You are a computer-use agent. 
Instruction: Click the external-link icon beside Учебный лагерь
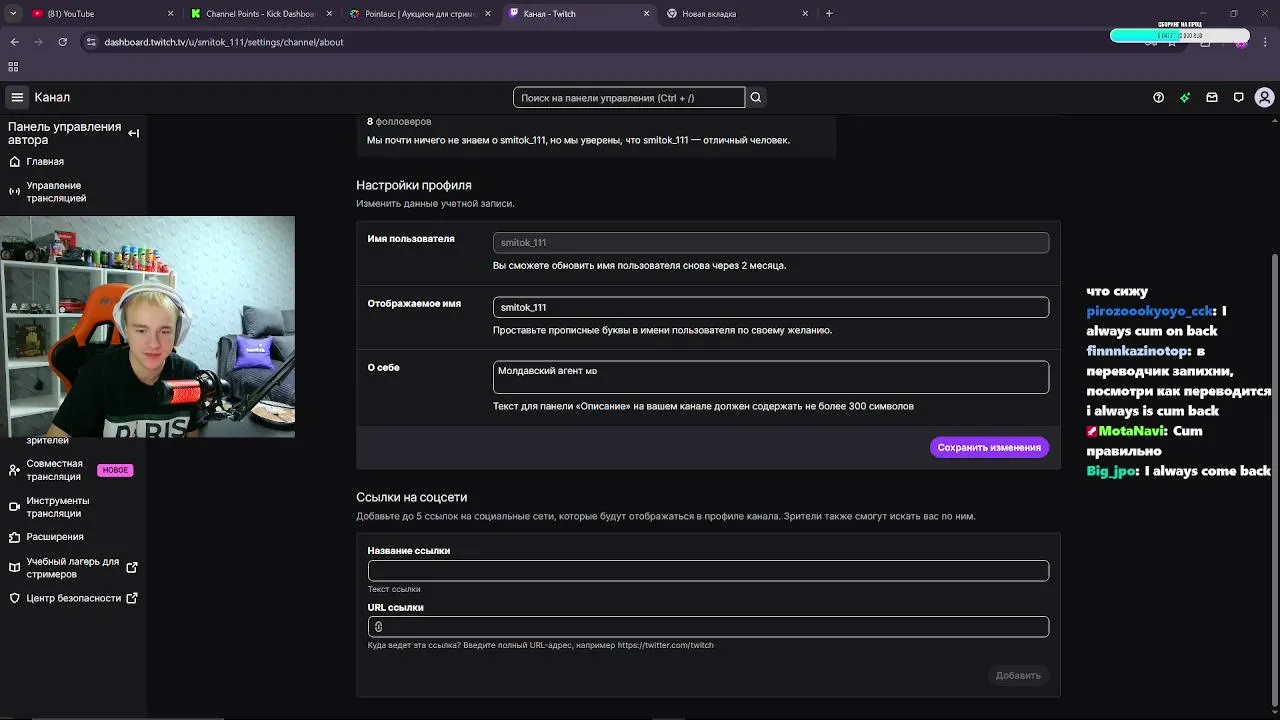point(132,568)
